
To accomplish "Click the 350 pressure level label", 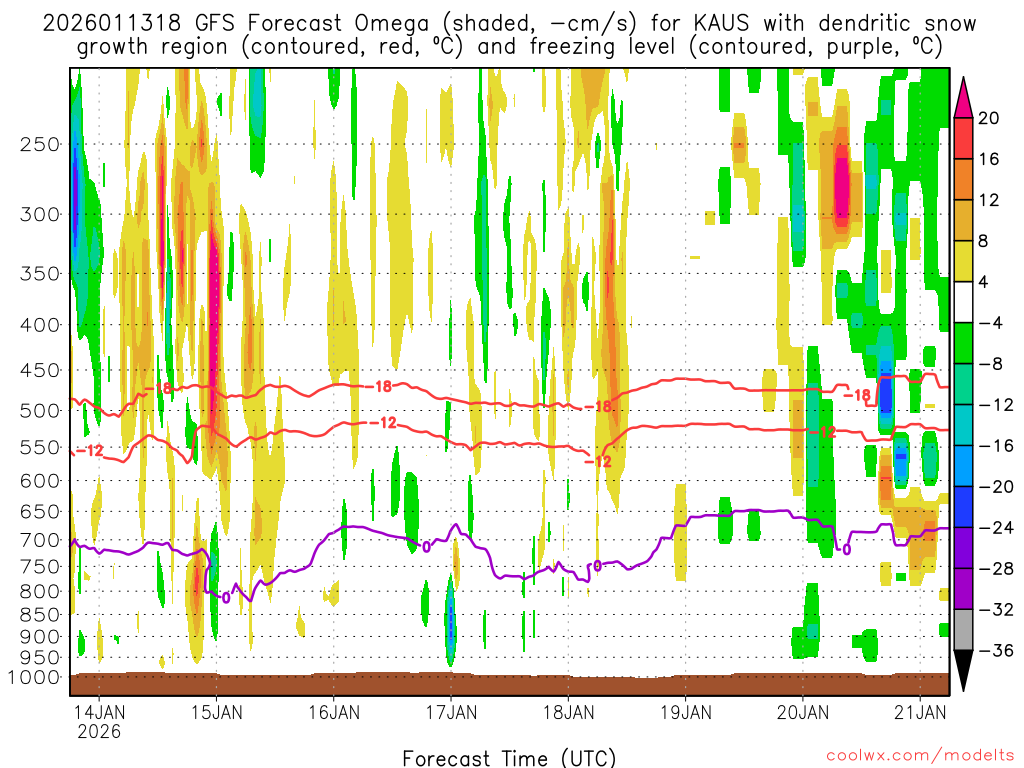I will (40, 274).
